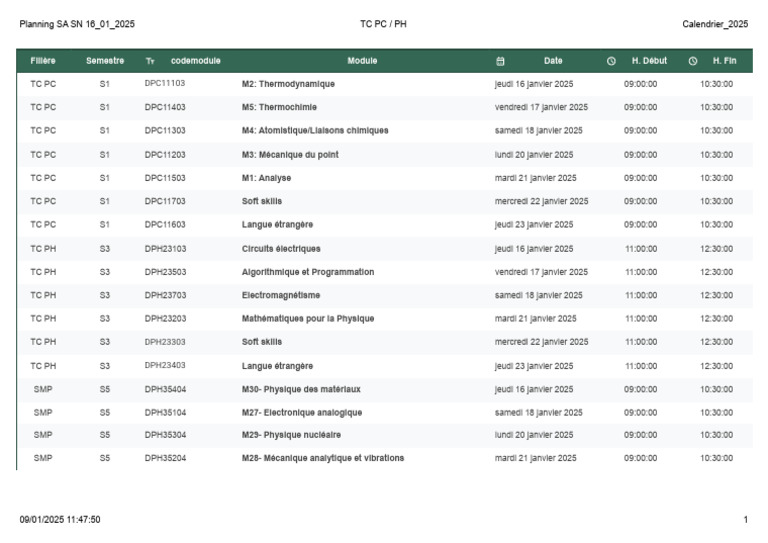Viewport: 768px width, 543px height.
Task: Click the TC PC cell in DPC11603 row
Action: click(43, 225)
